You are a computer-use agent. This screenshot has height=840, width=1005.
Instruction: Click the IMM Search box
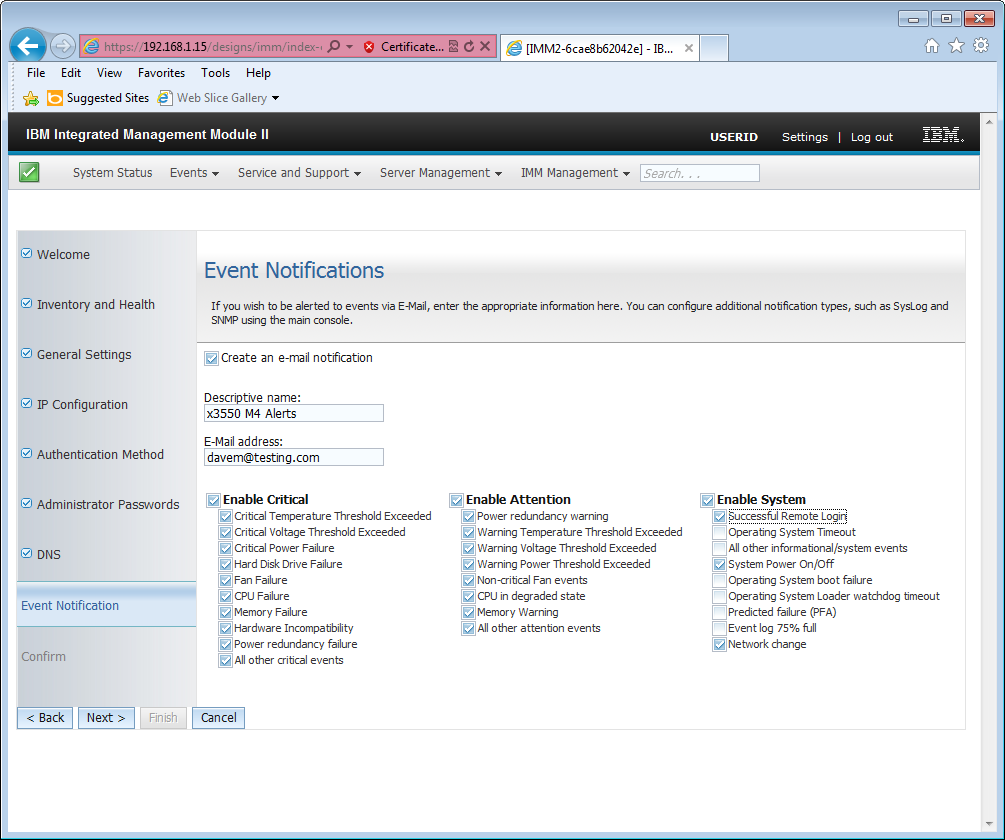(x=699, y=173)
